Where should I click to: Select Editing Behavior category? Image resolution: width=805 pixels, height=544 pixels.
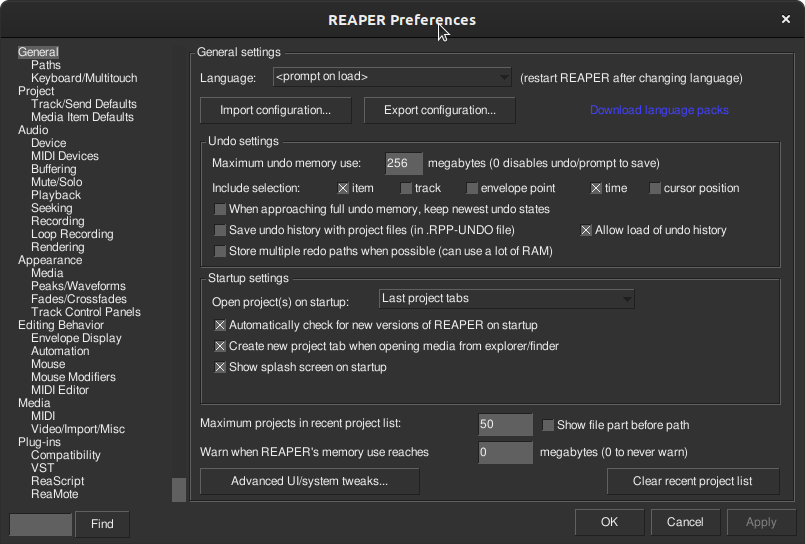tap(61, 325)
